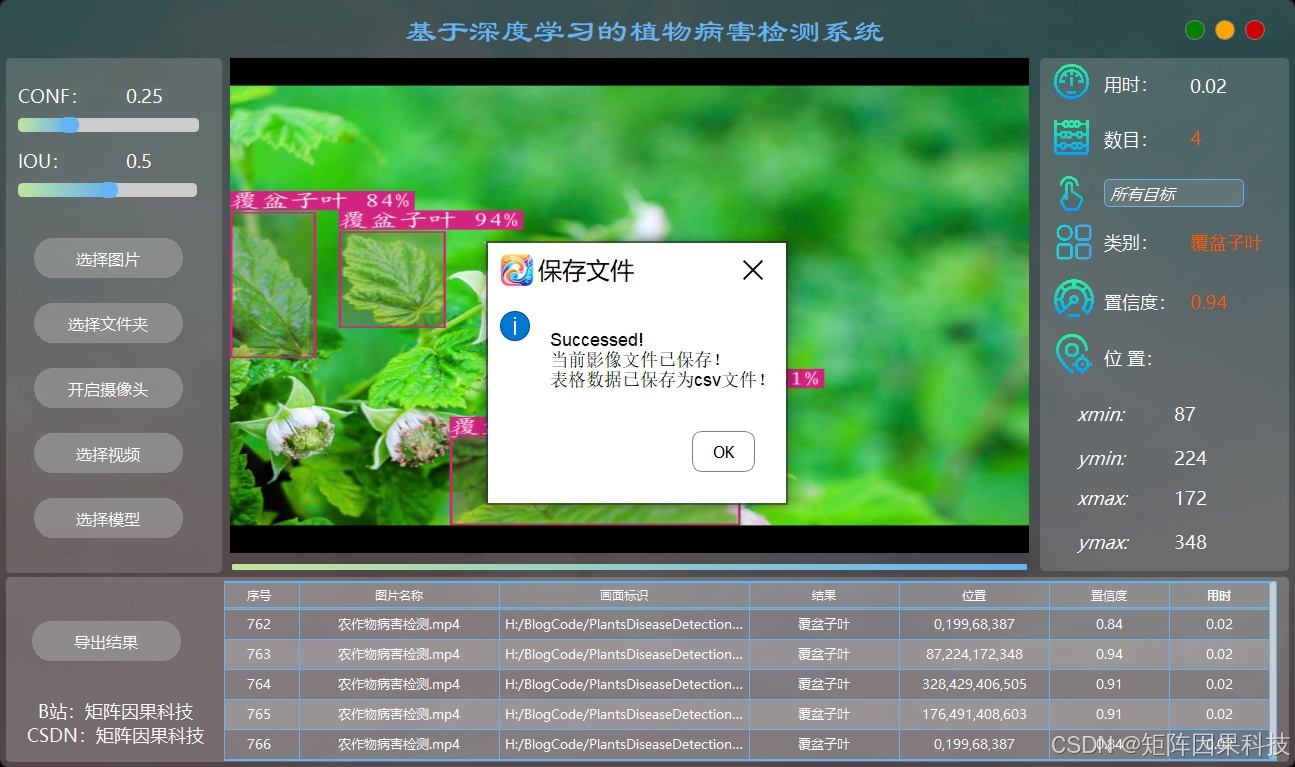Screen dimensions: 1295x767
Task: Click the 数目 value 4
Action: tap(1196, 139)
